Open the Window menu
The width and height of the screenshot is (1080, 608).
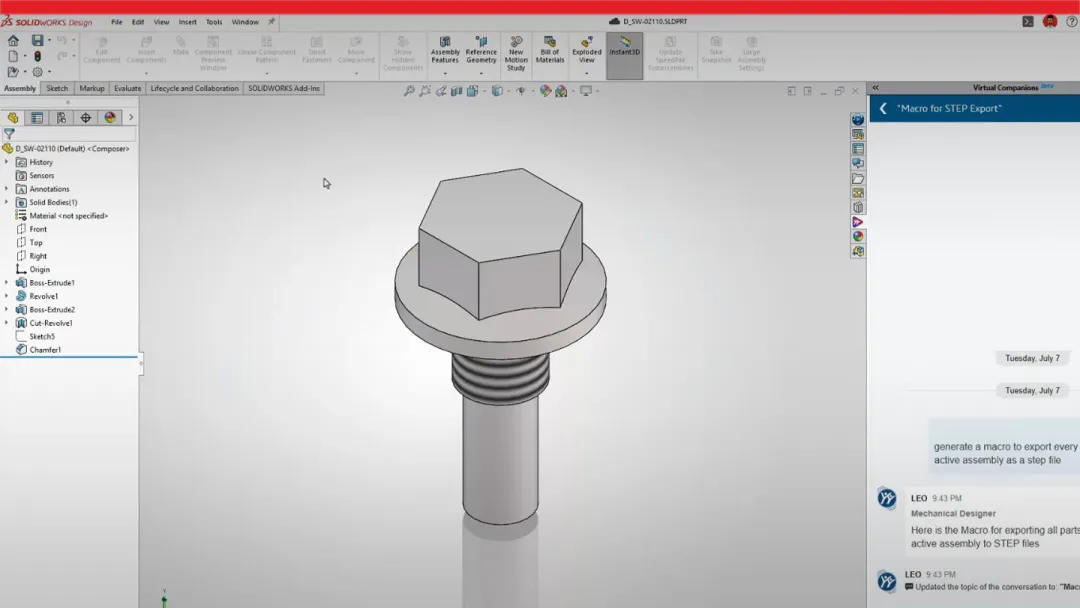click(x=245, y=22)
